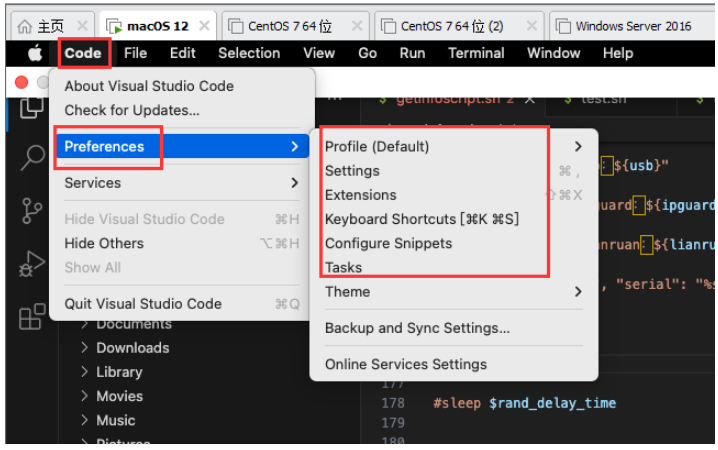Open the Apple menu icon
Image resolution: width=718 pixels, height=450 pixels.
click(x=35, y=54)
